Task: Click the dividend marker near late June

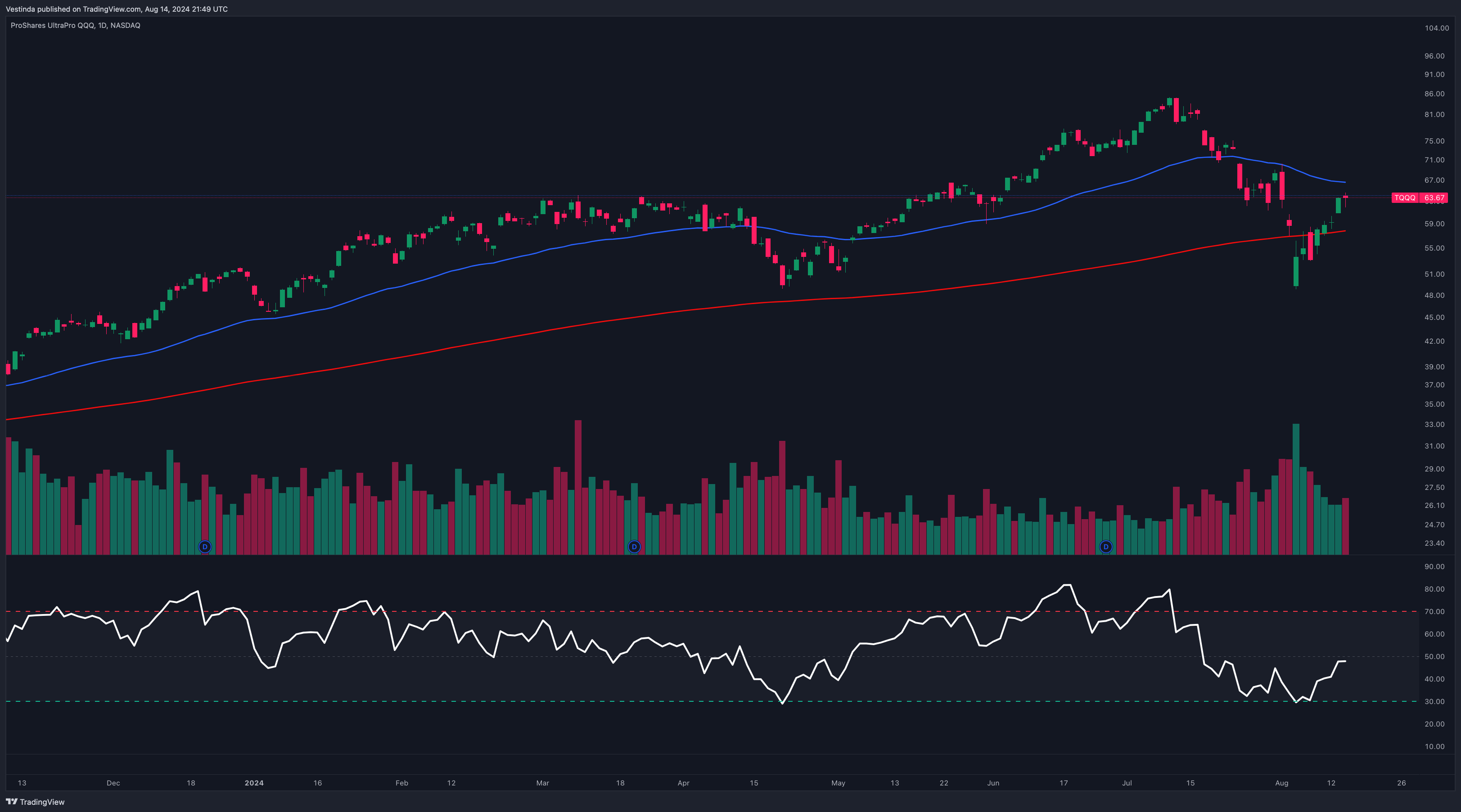Action: tap(1105, 547)
